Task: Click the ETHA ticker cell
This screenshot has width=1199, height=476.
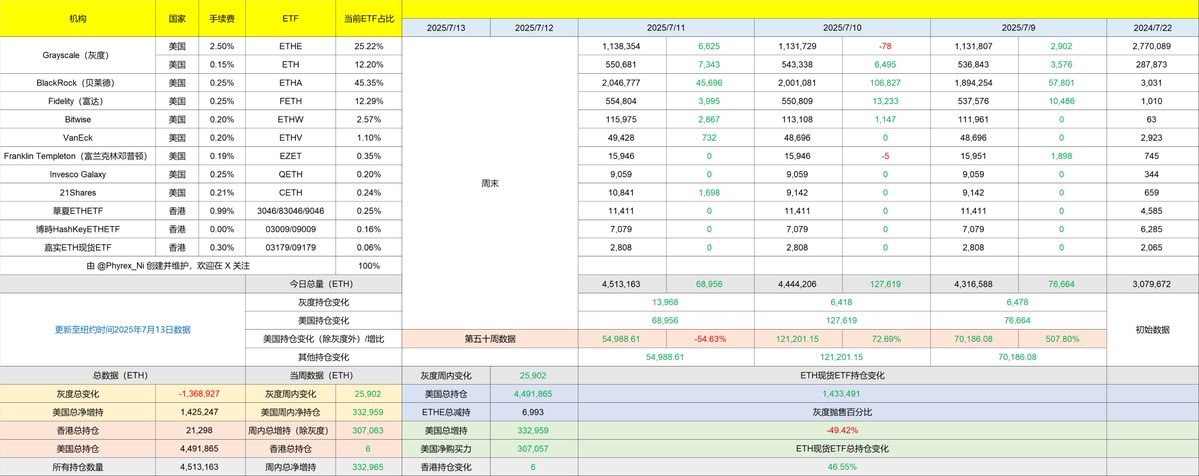Action: (291, 82)
